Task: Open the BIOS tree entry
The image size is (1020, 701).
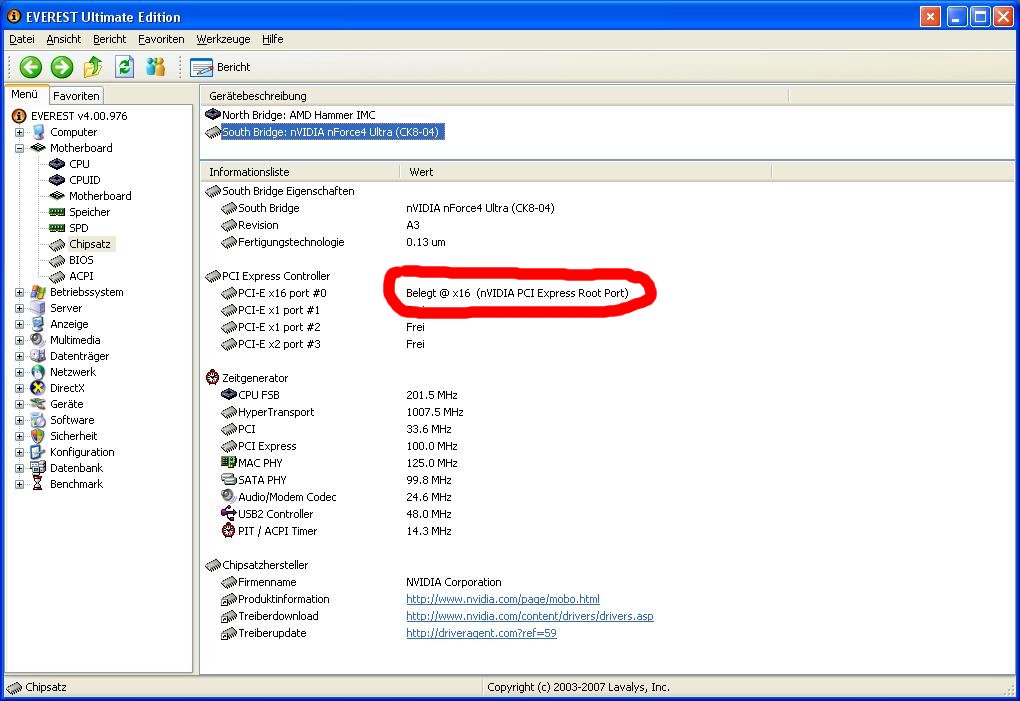Action: (81, 259)
